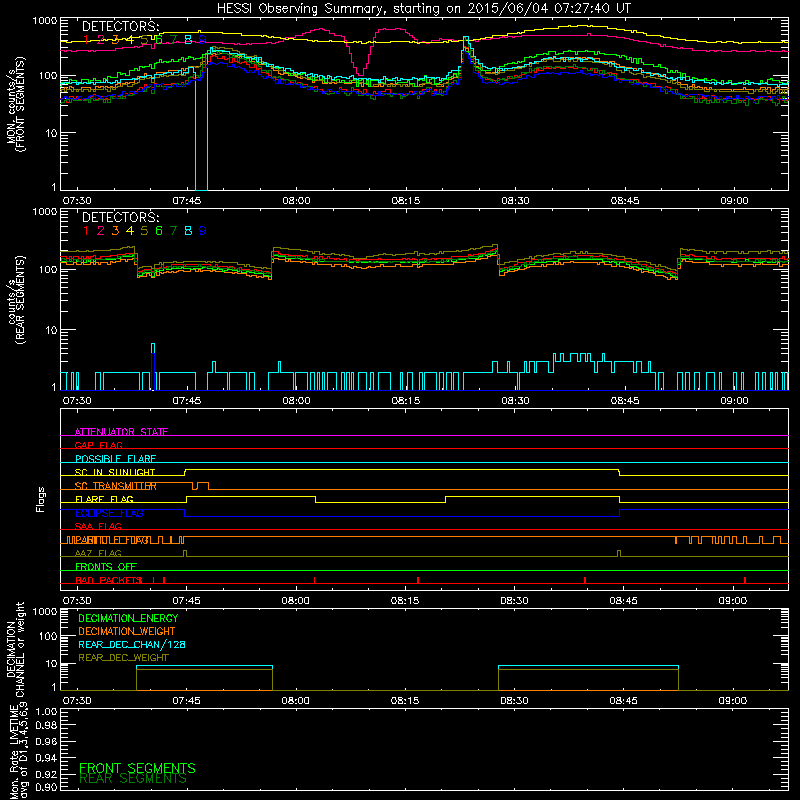Click bad packets tick between 08:30 and 08:45
Screen dimensions: 800x800
click(x=585, y=580)
